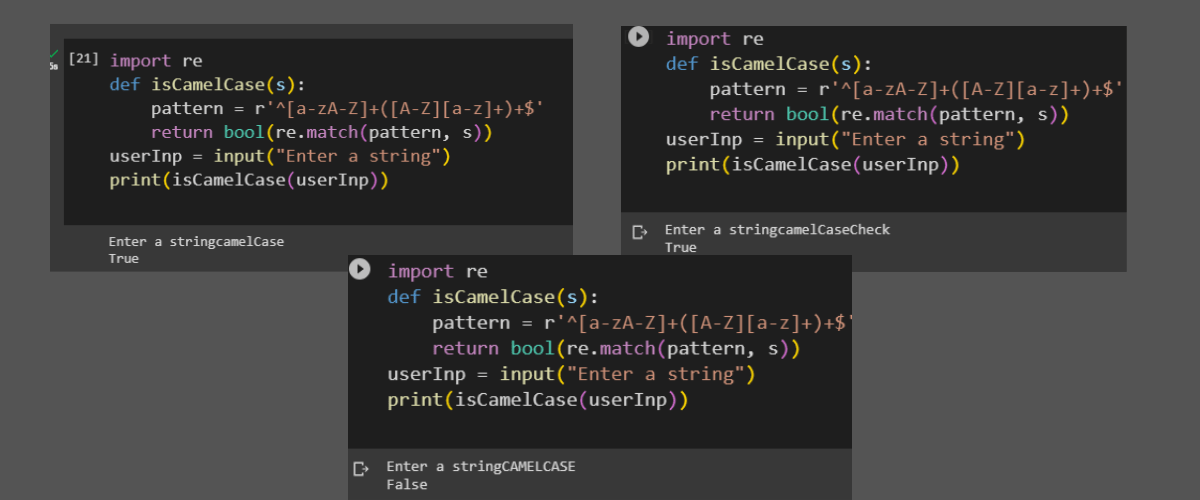The width and height of the screenshot is (1200, 500).
Task: Click the 'False' output result
Action: 406,484
